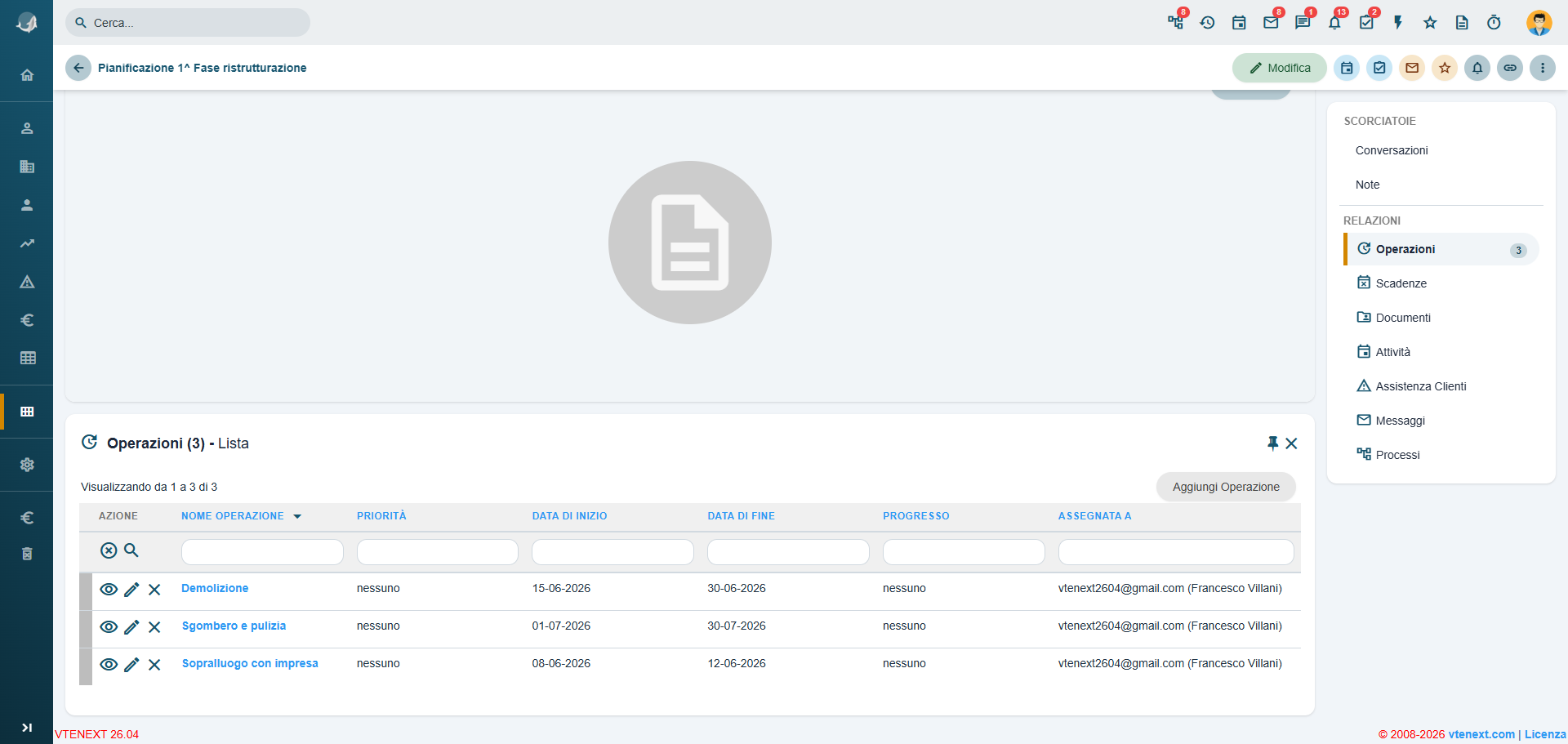Pin the Operazioni list panel

point(1272,443)
